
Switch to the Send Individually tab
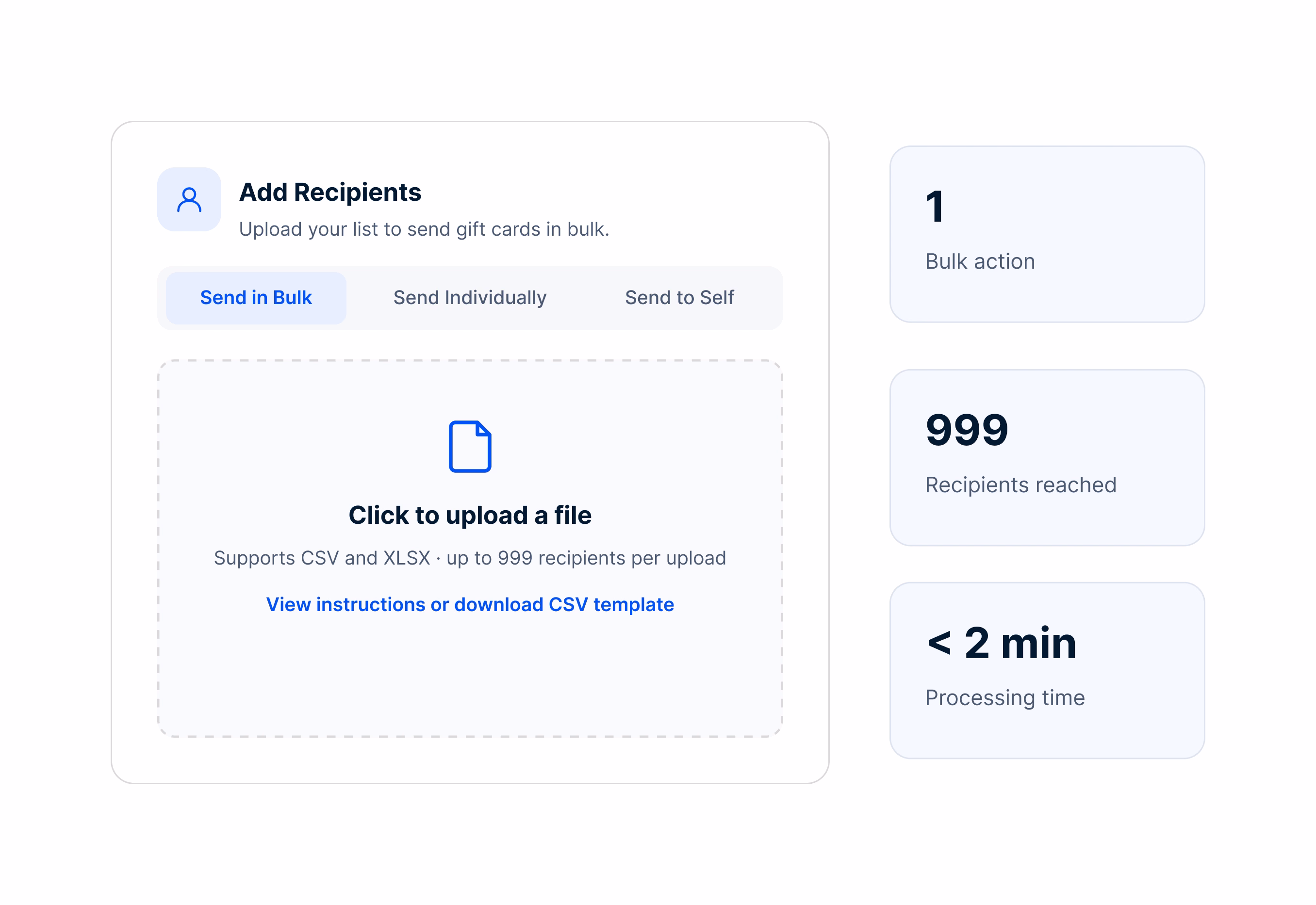(x=470, y=298)
